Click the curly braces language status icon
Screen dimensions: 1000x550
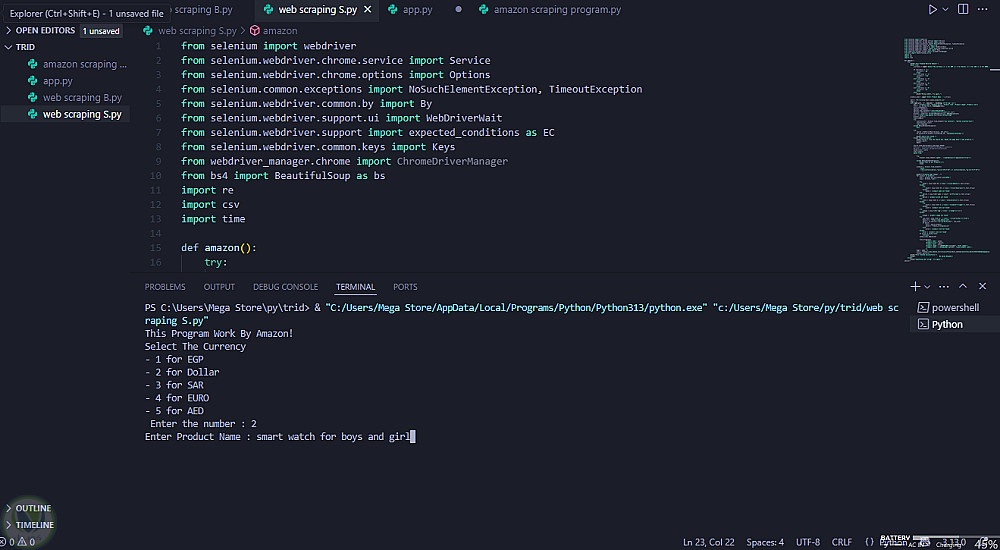(869, 542)
